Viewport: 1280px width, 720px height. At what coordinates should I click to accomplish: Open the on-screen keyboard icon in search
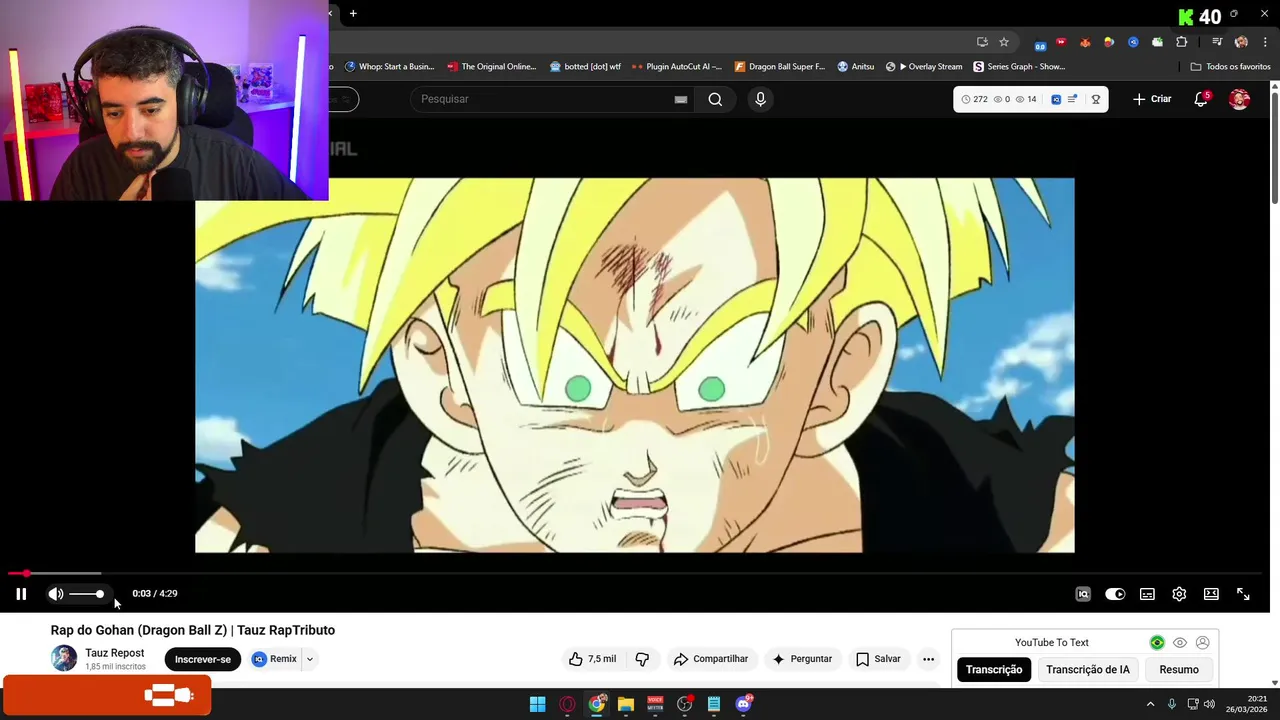point(681,99)
